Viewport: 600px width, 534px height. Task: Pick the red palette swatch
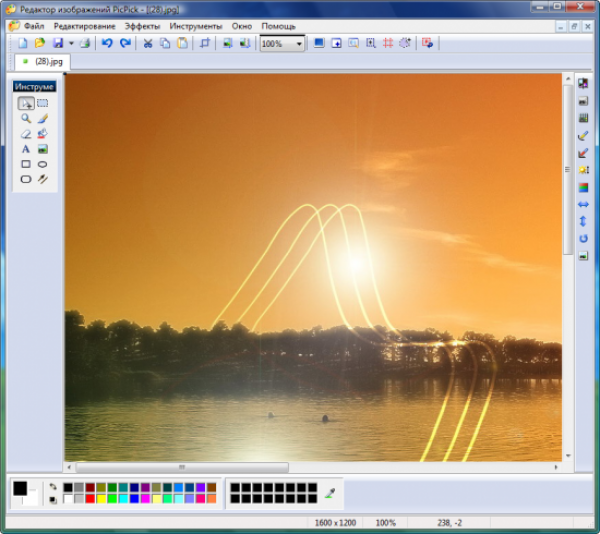tap(90, 498)
